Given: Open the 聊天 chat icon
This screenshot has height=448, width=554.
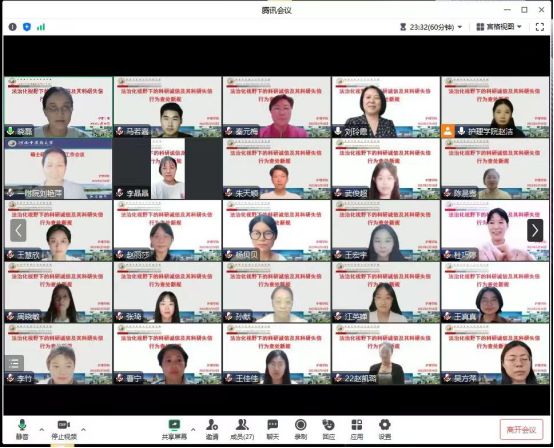Looking at the screenshot, I should point(272,429).
